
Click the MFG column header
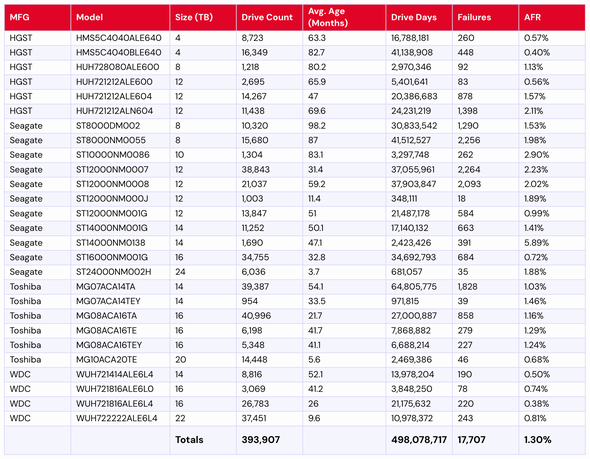pyautogui.click(x=38, y=17)
